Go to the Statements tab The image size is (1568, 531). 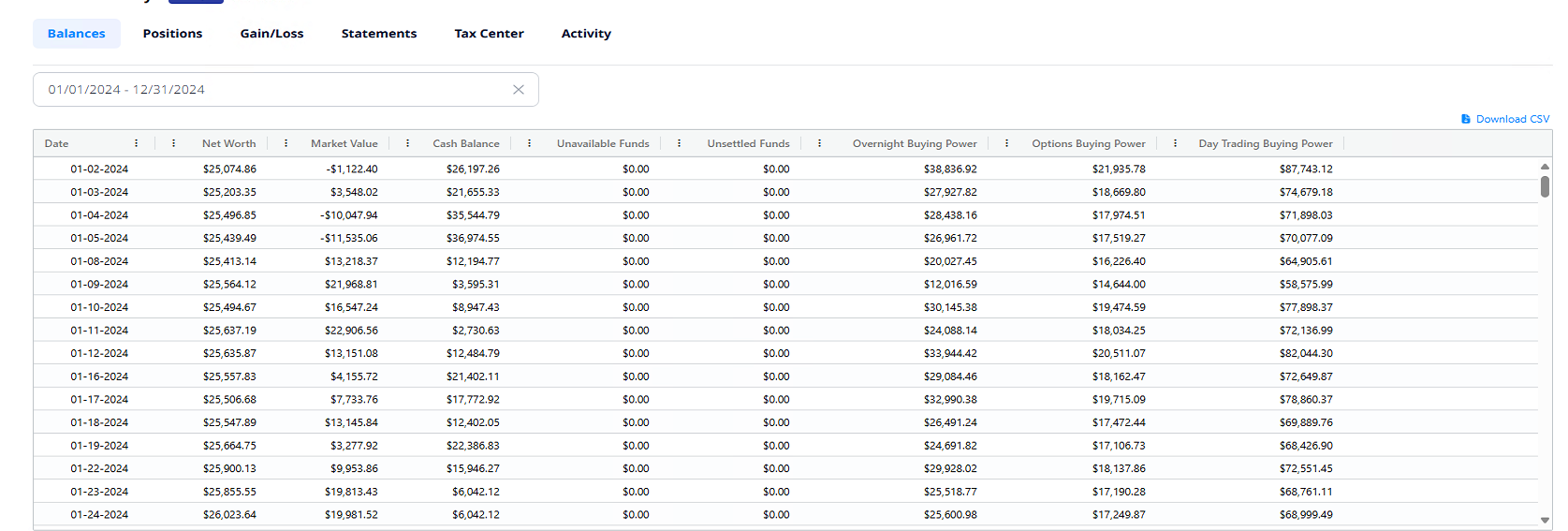379,34
